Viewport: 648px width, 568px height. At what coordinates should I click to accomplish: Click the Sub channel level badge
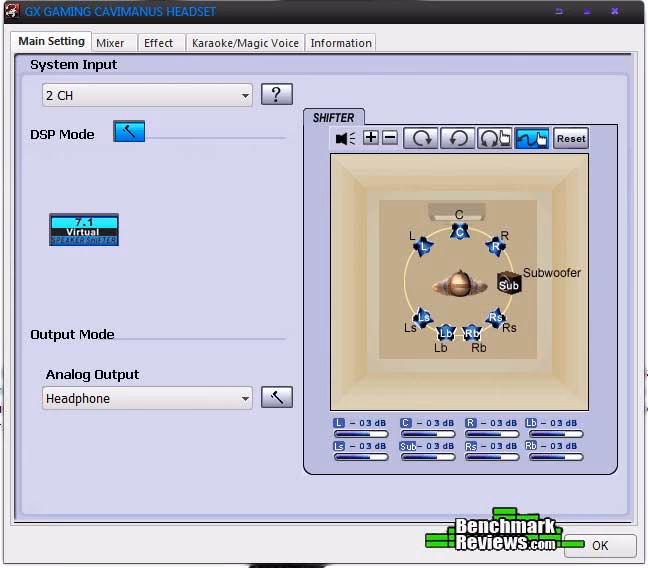click(408, 446)
